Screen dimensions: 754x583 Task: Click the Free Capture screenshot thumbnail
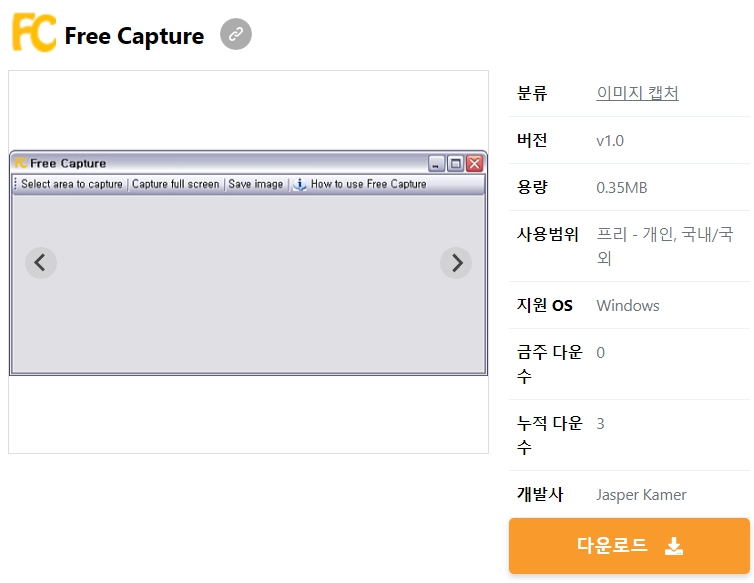(248, 263)
